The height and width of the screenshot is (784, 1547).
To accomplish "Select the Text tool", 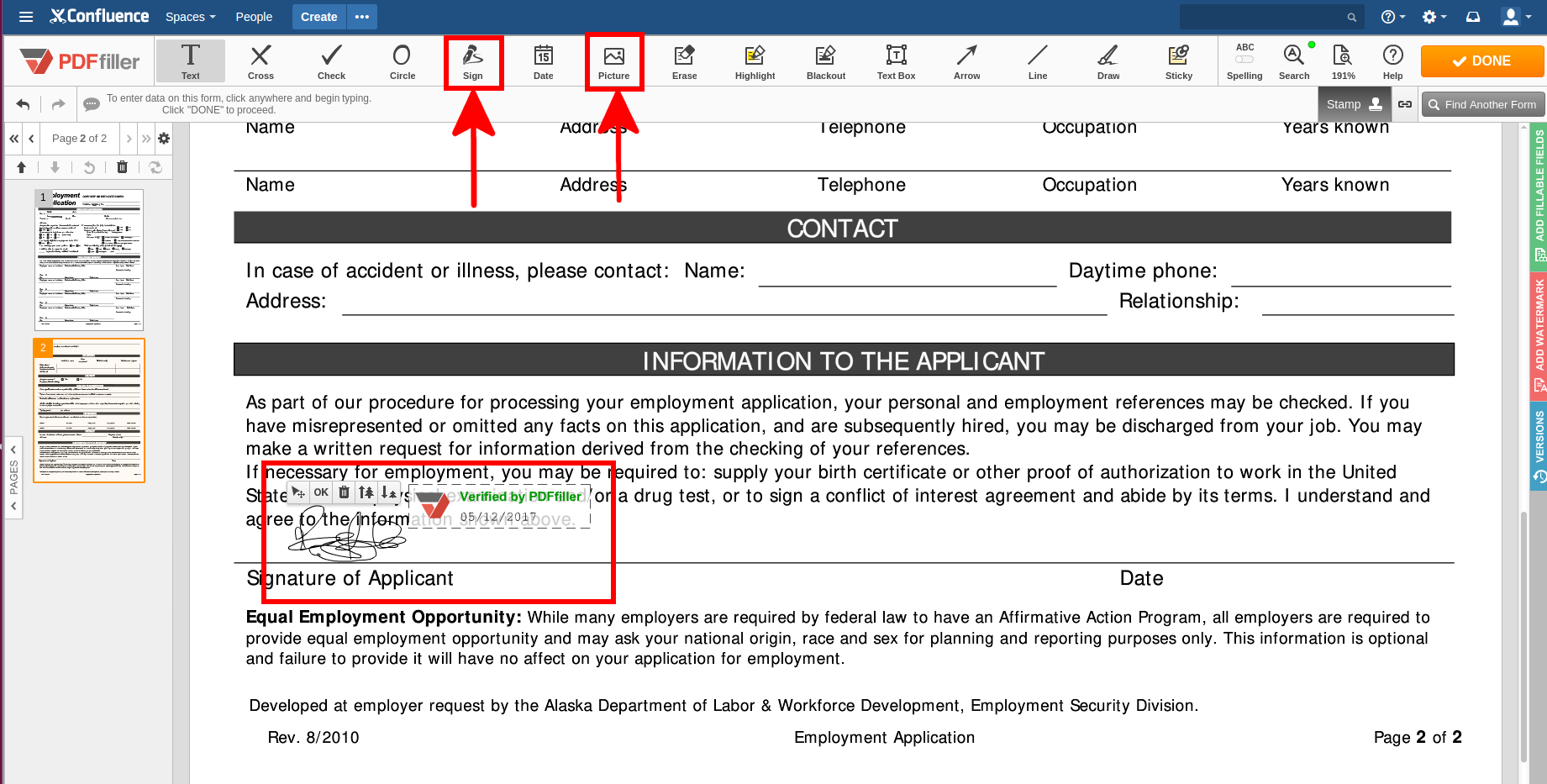I will tap(191, 61).
